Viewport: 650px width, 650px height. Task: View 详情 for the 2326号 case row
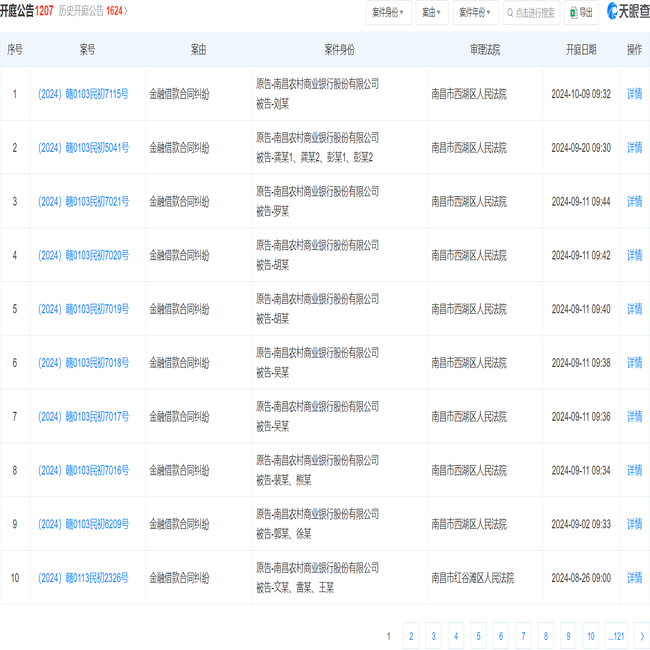click(x=634, y=577)
